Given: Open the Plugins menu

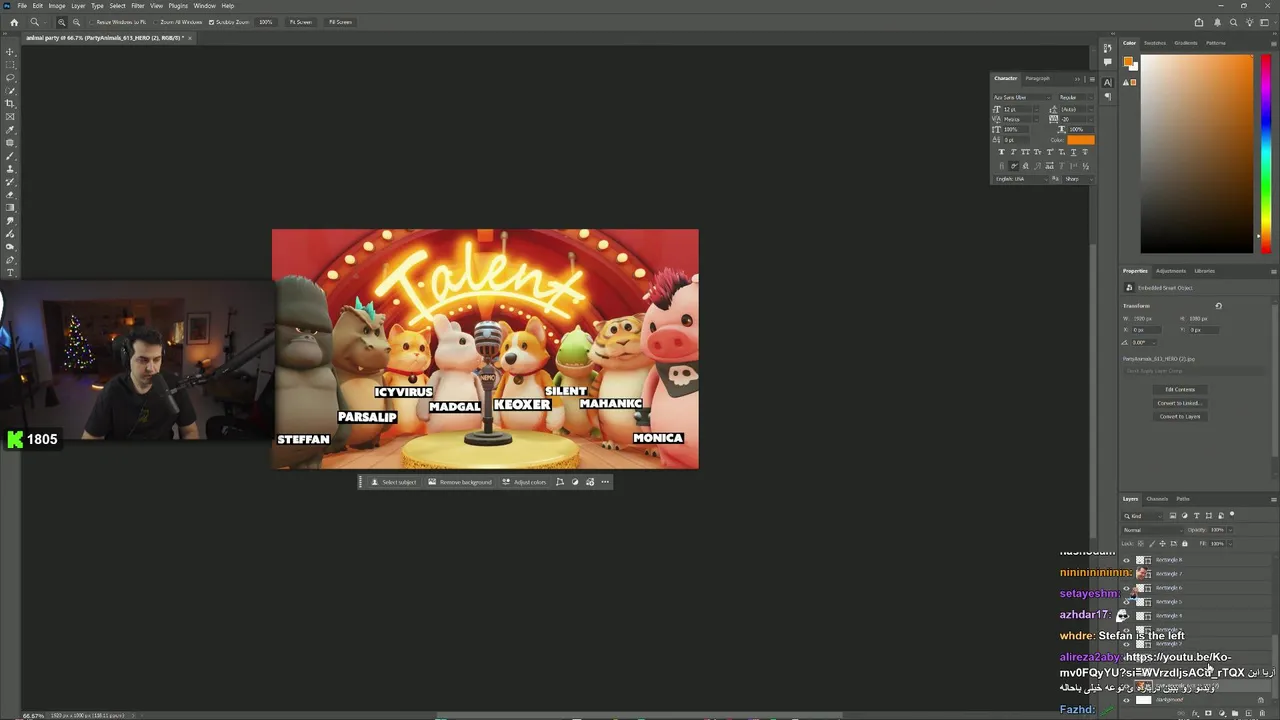Looking at the screenshot, I should point(178,6).
